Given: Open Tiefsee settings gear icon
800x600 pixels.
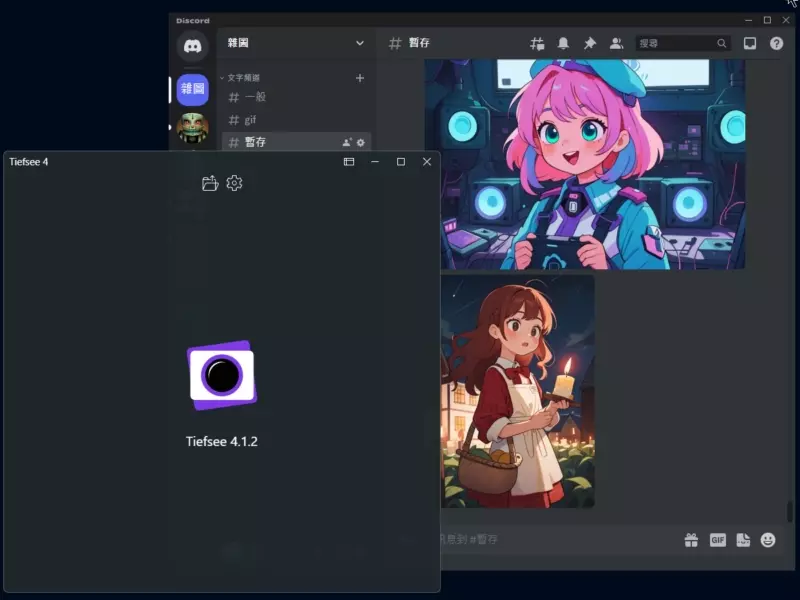Looking at the screenshot, I should (234, 183).
